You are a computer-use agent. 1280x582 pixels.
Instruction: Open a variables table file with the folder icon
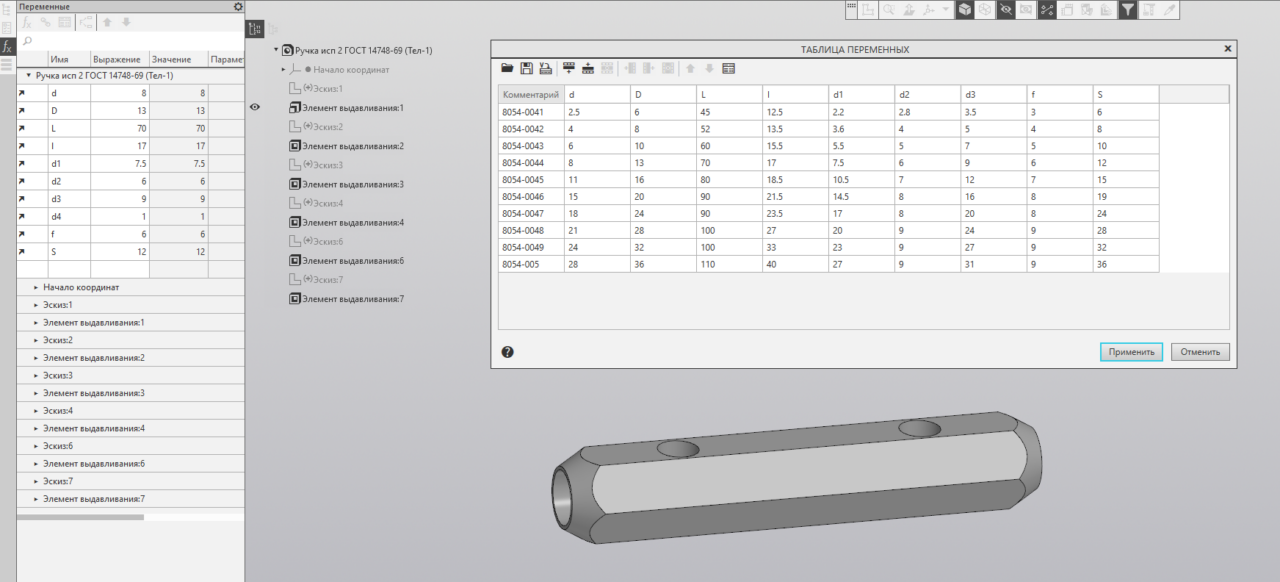click(507, 68)
